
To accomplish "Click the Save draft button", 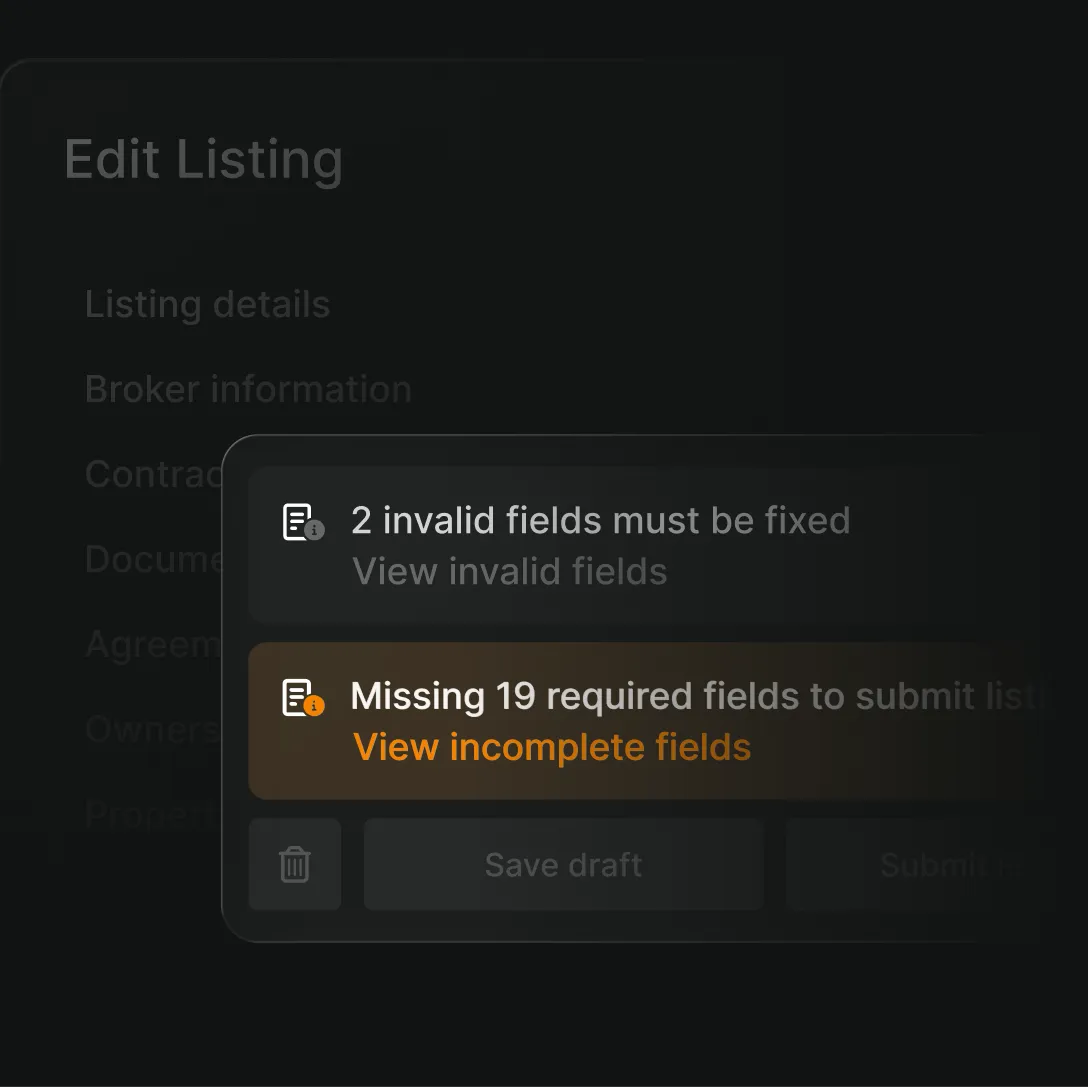I will [x=563, y=865].
